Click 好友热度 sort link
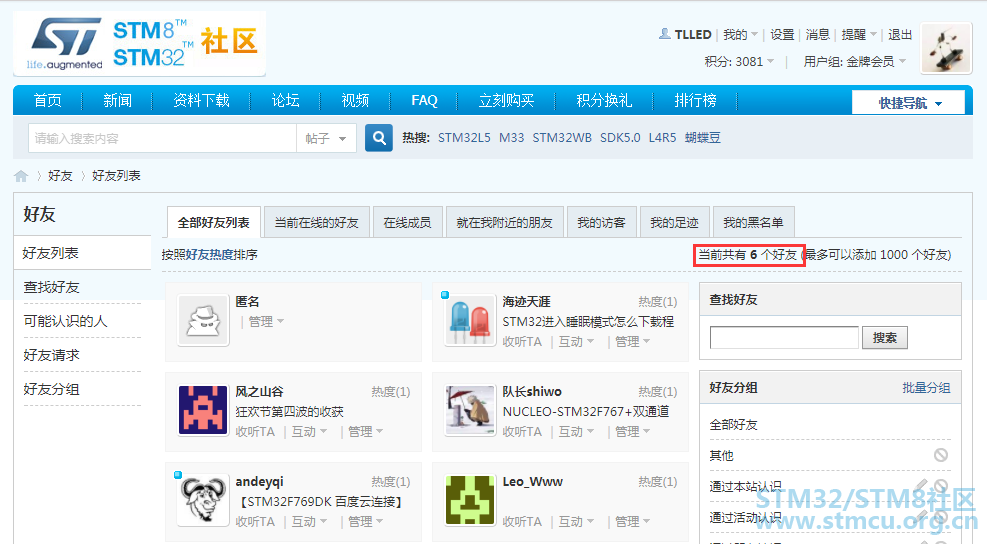Viewport: 987px width, 544px height. click(209, 254)
